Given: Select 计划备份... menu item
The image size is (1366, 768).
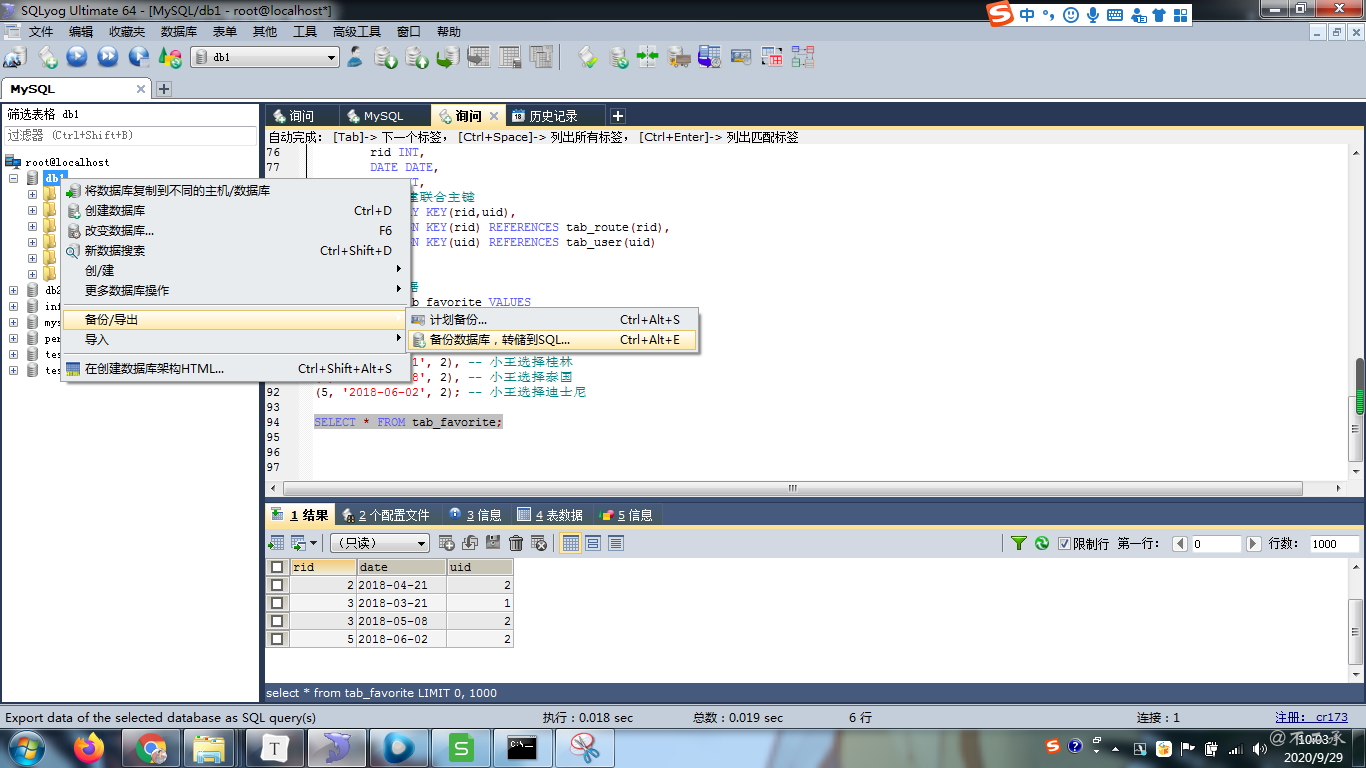Looking at the screenshot, I should (x=552, y=320).
